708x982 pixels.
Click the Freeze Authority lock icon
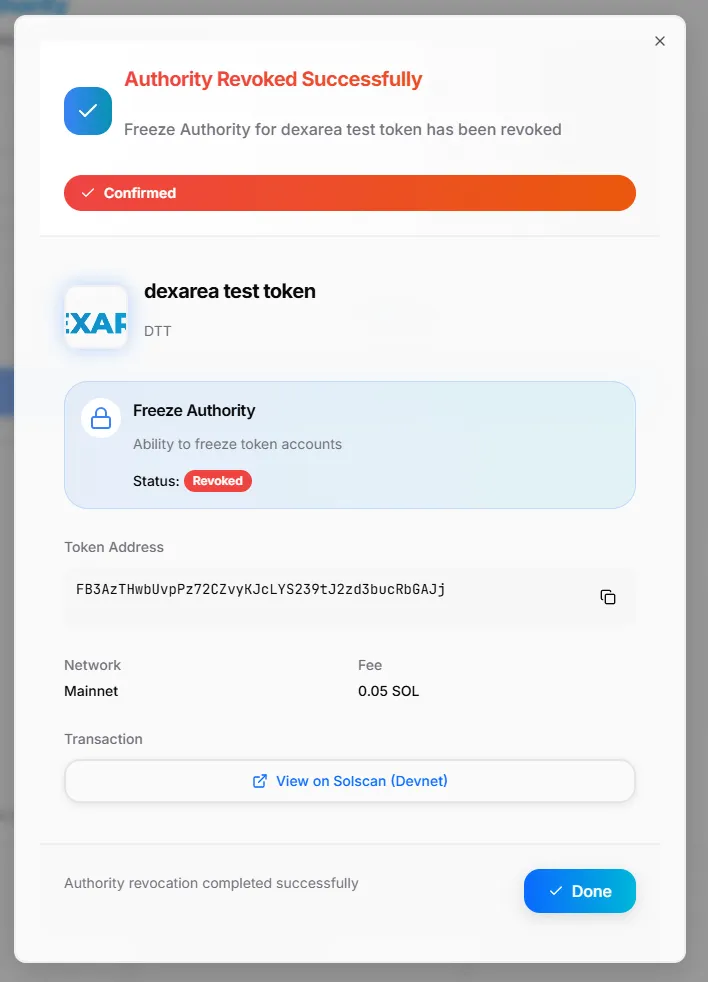pyautogui.click(x=101, y=418)
